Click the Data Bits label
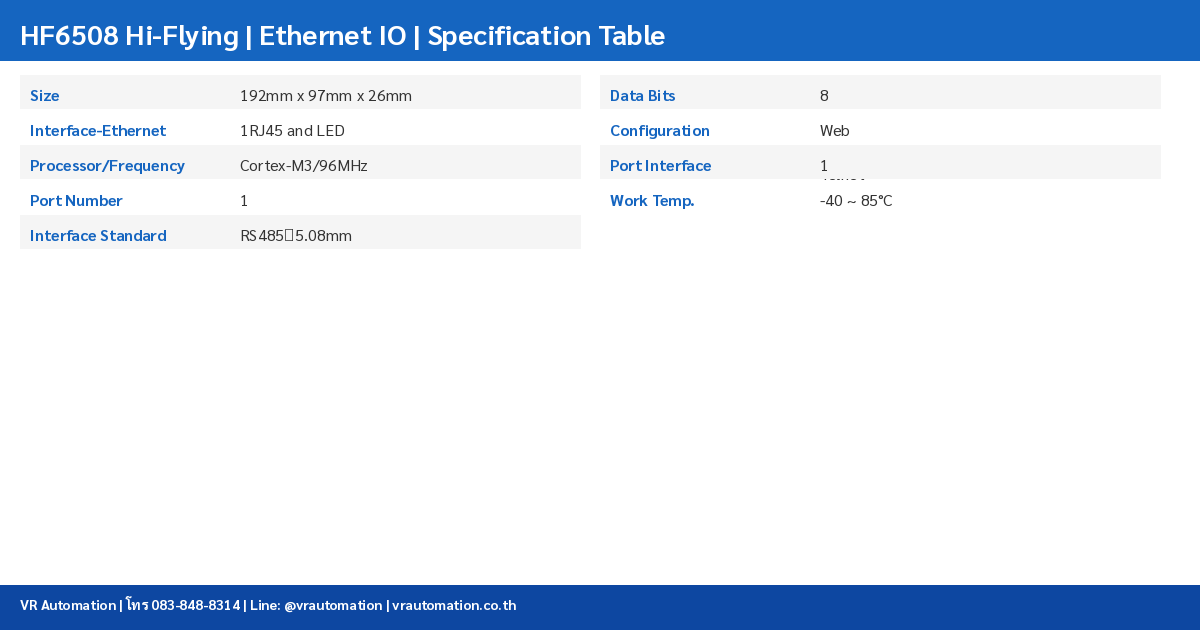The height and width of the screenshot is (630, 1200). [x=643, y=96]
